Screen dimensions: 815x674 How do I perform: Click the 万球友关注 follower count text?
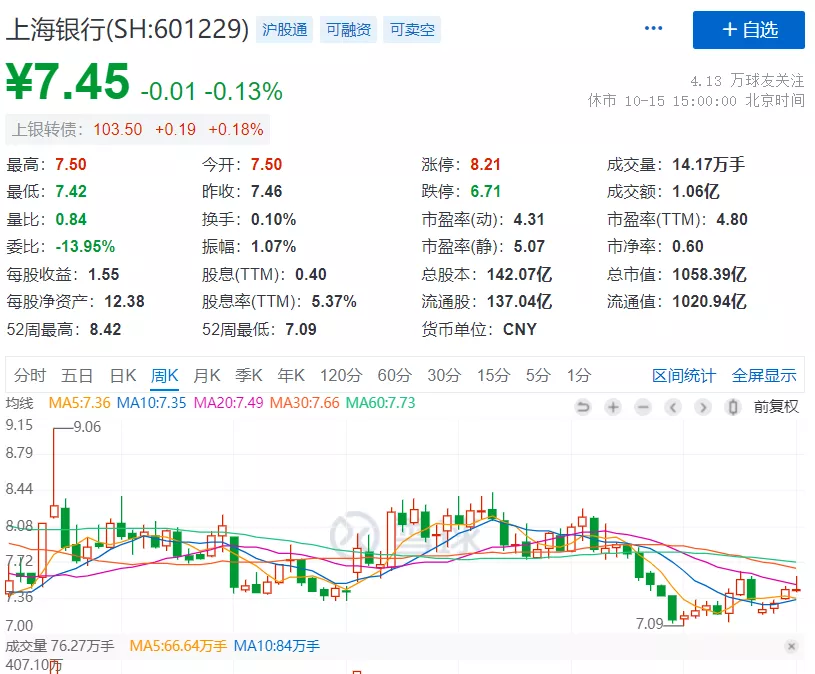click(747, 81)
